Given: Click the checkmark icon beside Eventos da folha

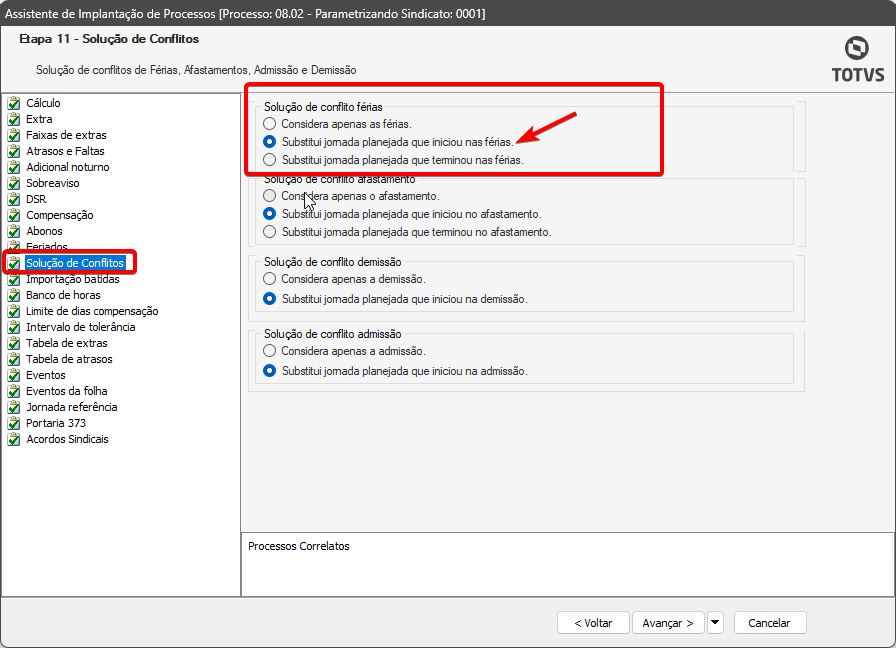Looking at the screenshot, I should click(14, 391).
